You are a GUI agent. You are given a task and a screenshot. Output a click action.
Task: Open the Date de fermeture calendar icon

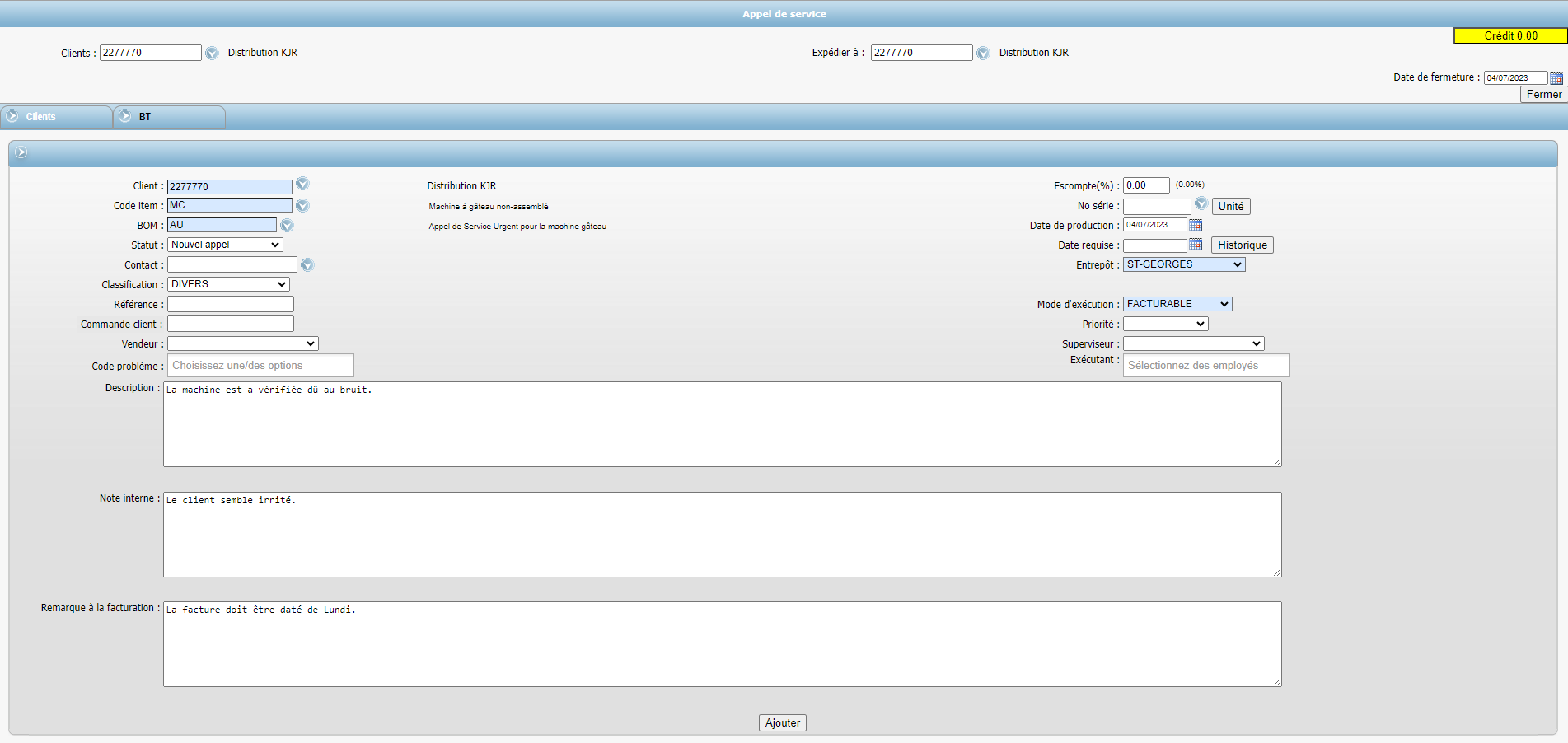1556,77
